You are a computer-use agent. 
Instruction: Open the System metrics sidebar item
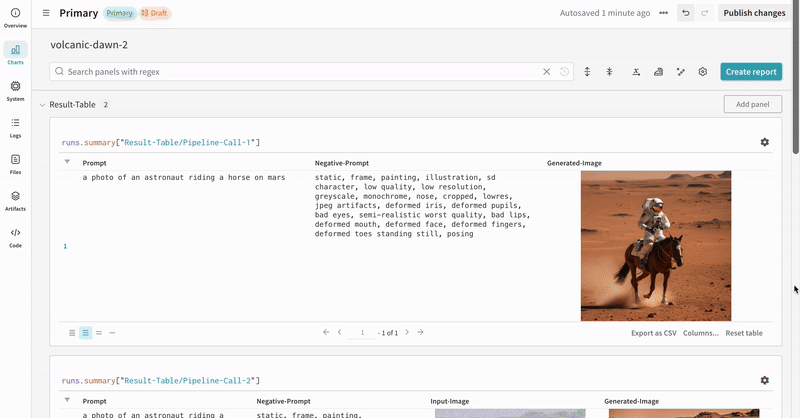pos(15,91)
